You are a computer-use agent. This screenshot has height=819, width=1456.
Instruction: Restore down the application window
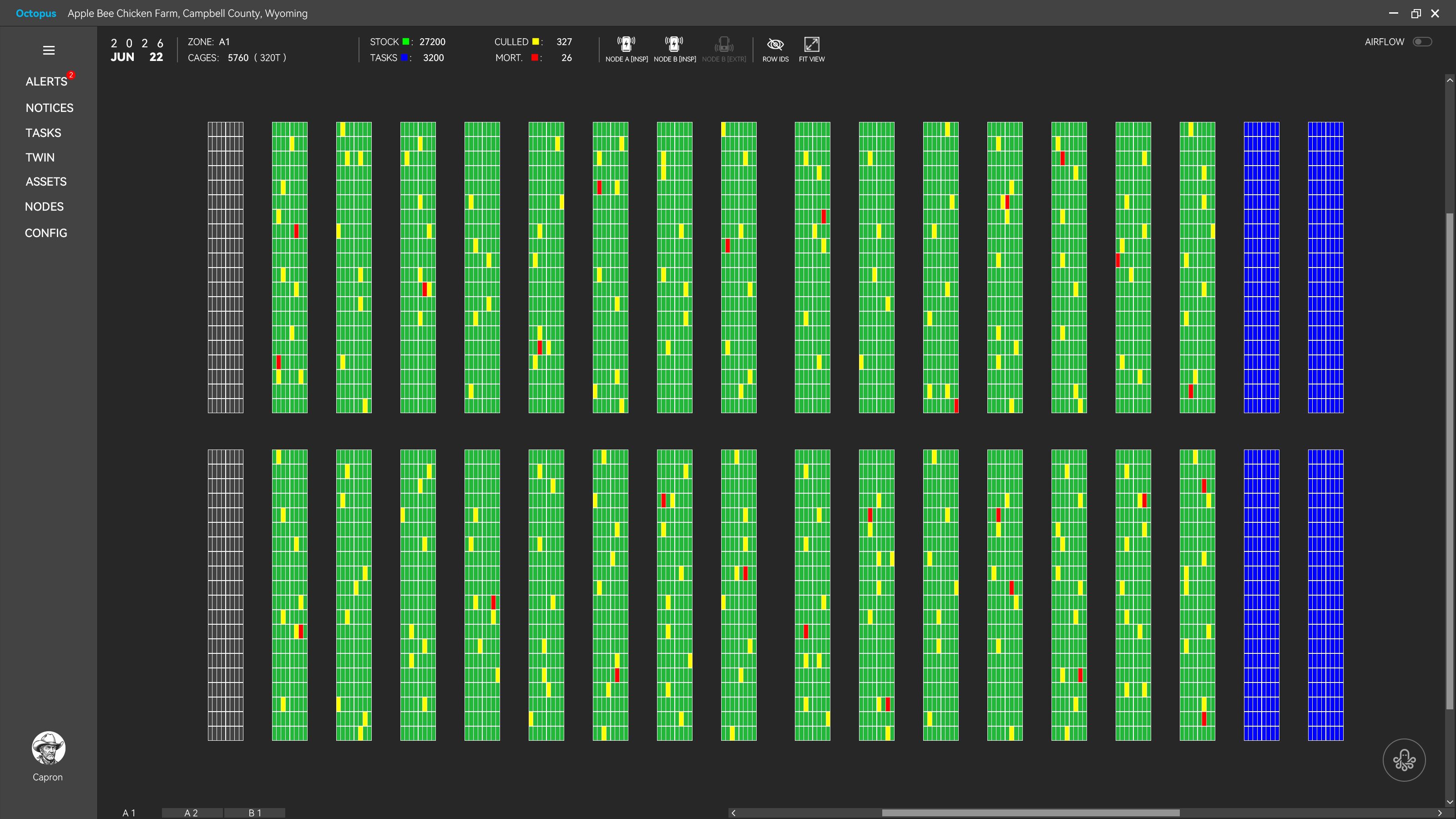click(x=1416, y=13)
